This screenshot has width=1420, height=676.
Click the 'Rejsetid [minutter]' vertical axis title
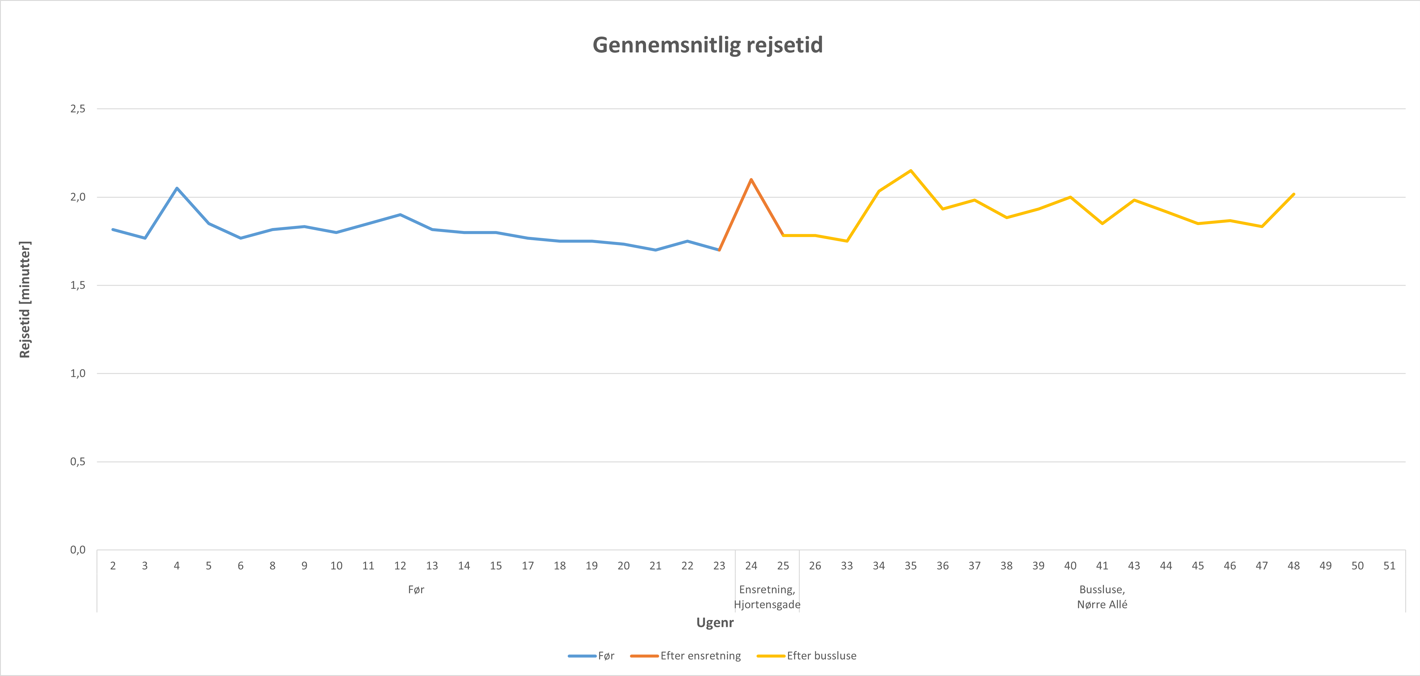25,299
